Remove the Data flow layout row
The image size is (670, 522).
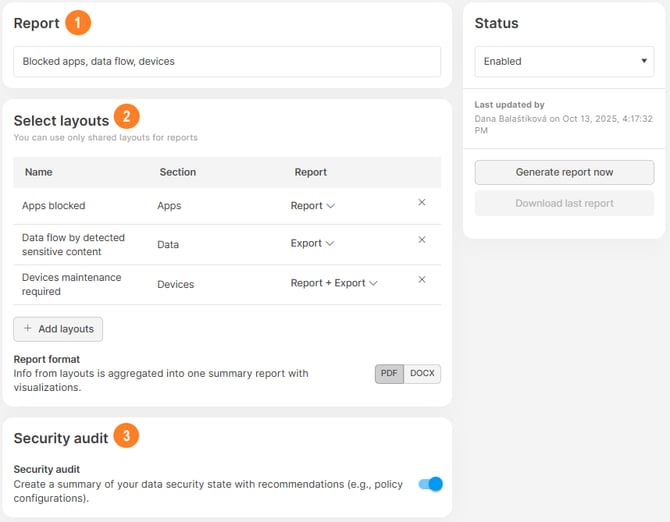coord(421,240)
